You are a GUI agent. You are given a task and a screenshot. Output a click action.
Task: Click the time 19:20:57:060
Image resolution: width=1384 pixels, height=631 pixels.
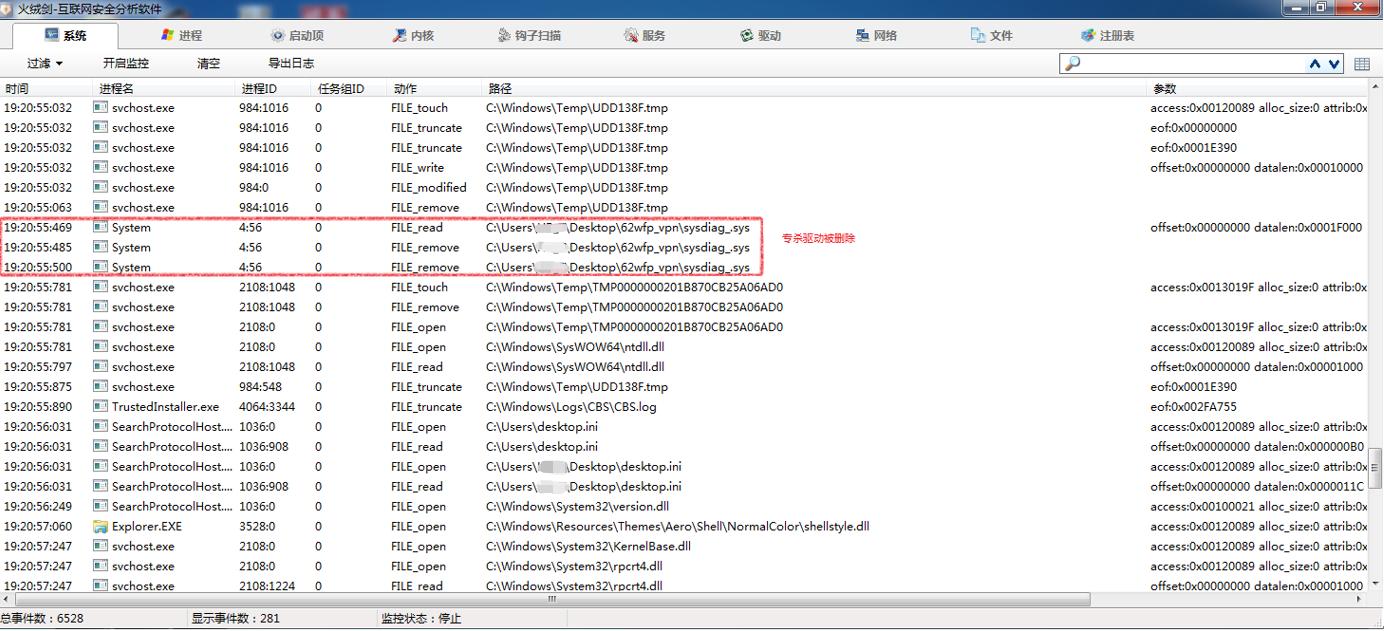tap(38, 526)
